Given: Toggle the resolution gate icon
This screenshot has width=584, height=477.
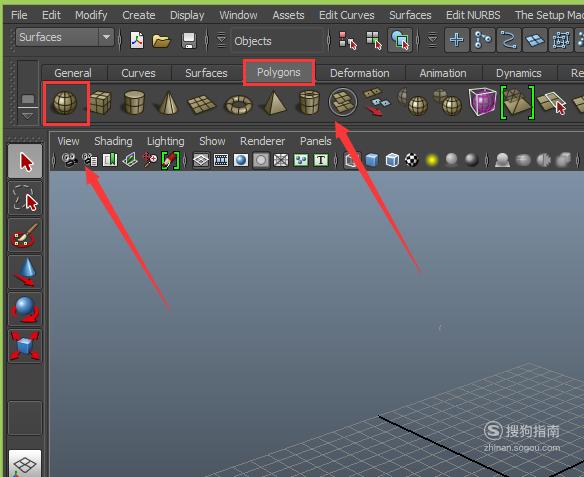Looking at the screenshot, I should coord(241,160).
